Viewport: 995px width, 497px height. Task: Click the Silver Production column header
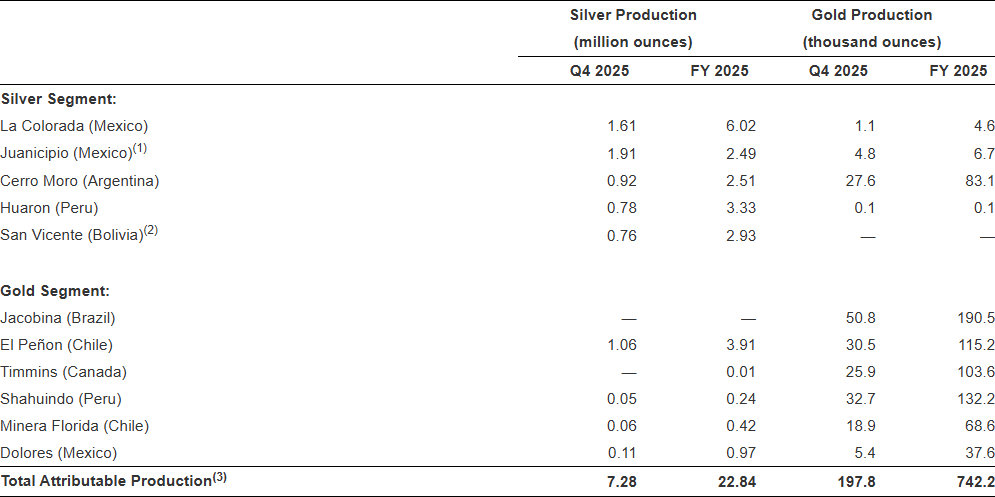click(633, 15)
